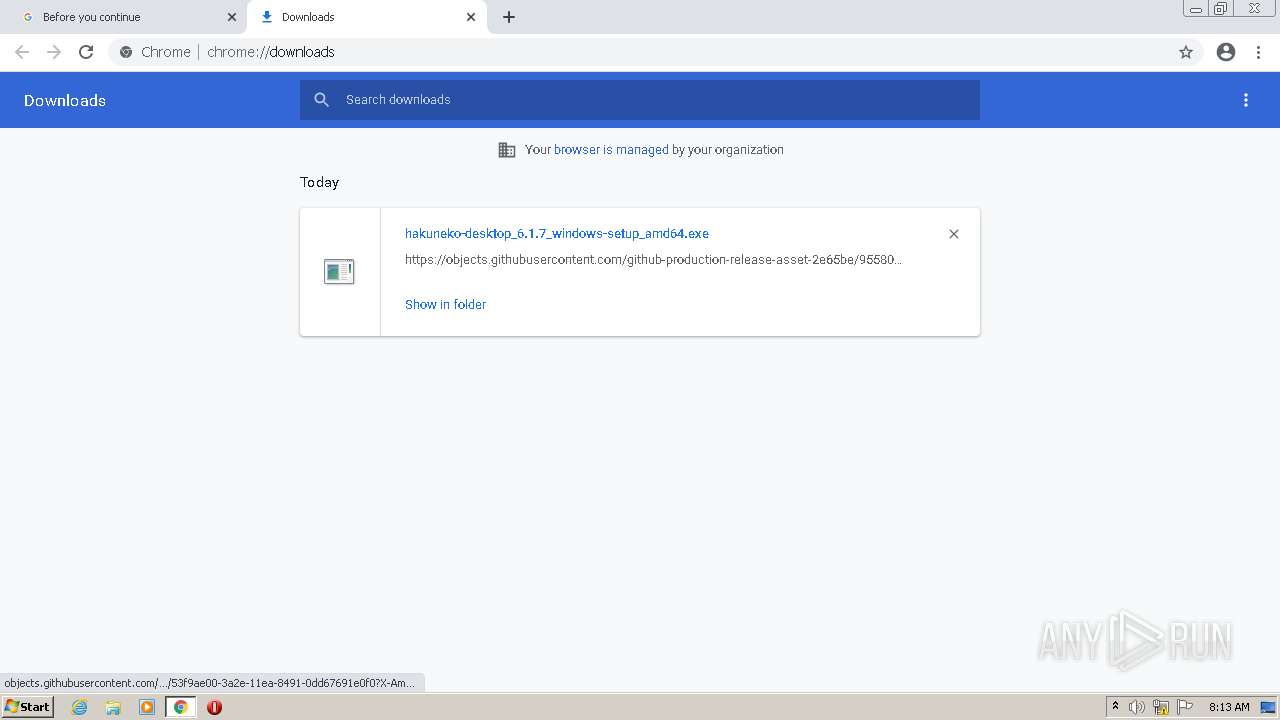Viewport: 1280px width, 720px height.
Task: Open a new tab with plus button
Action: (509, 17)
